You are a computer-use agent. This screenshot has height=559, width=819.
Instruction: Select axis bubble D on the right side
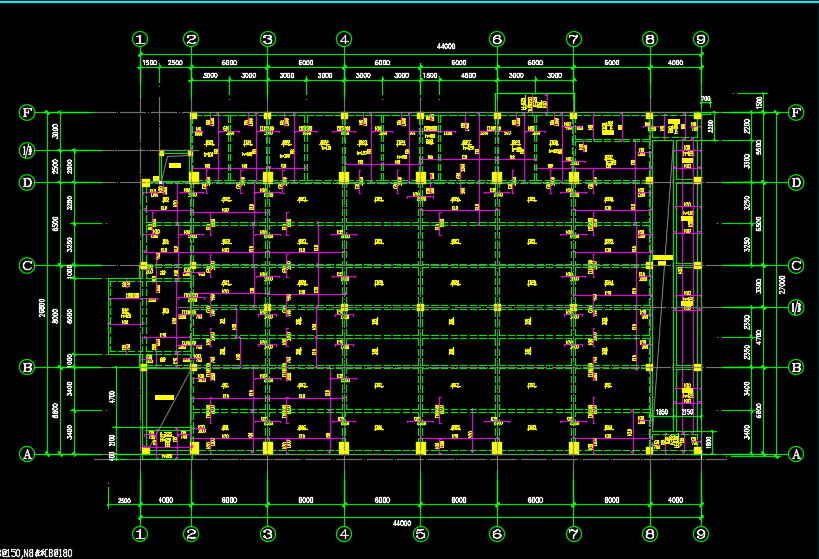(797, 183)
